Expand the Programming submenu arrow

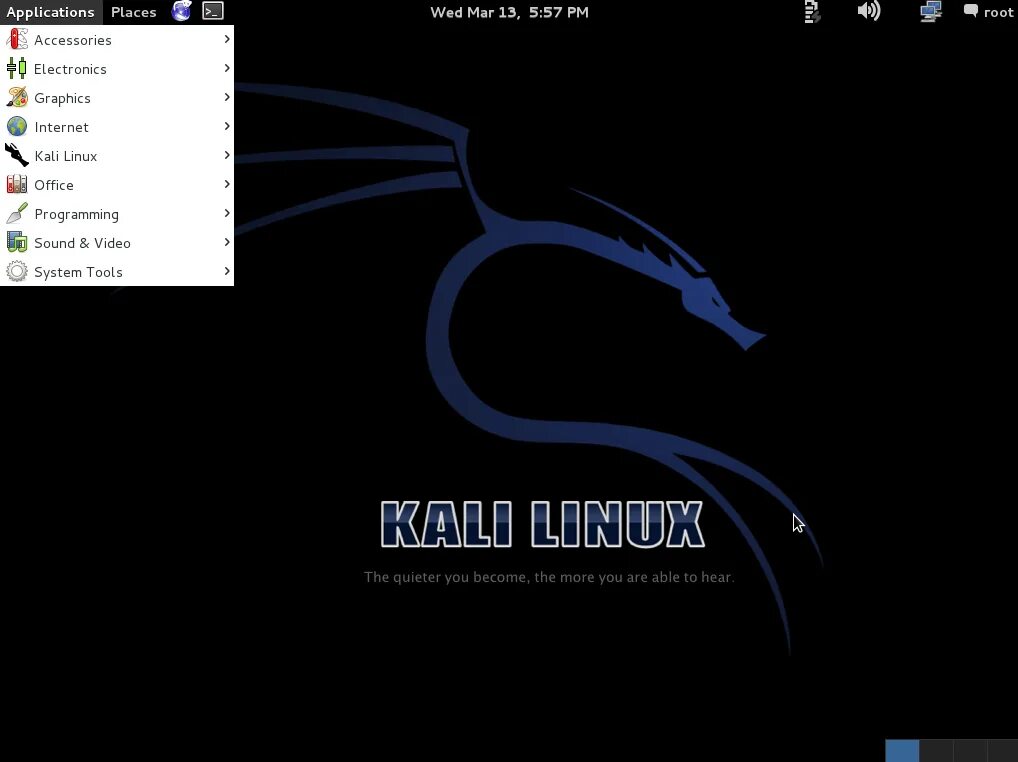[x=227, y=213]
